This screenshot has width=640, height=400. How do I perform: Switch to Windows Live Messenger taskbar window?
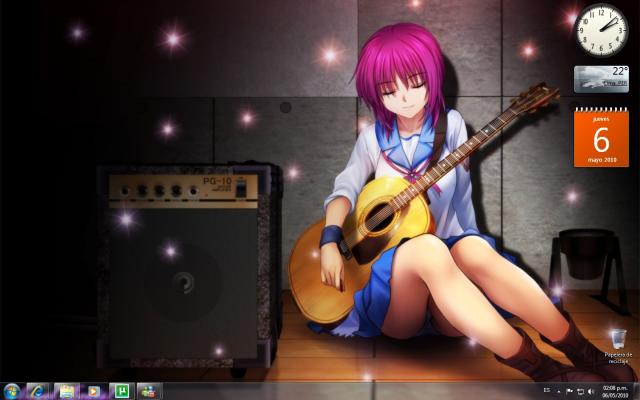(x=149, y=391)
